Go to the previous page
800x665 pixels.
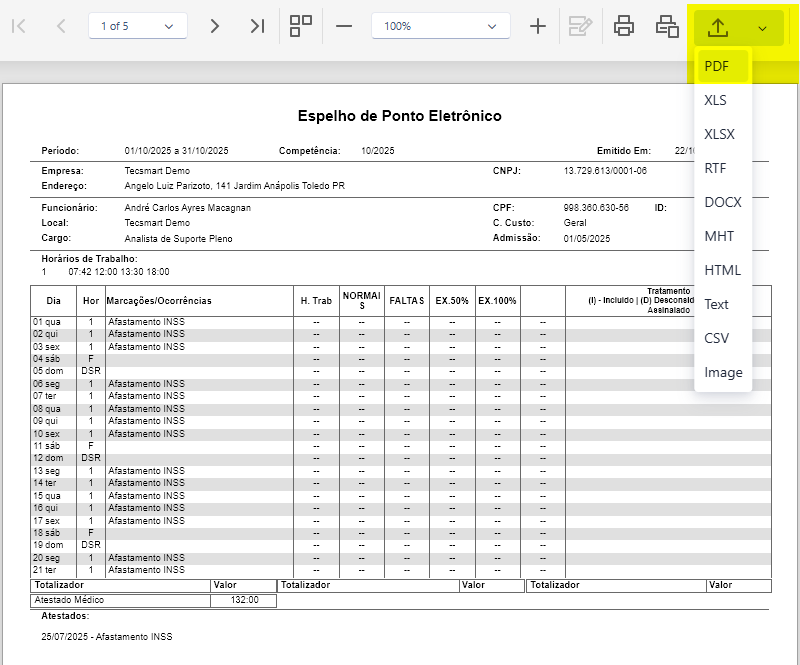[x=61, y=26]
